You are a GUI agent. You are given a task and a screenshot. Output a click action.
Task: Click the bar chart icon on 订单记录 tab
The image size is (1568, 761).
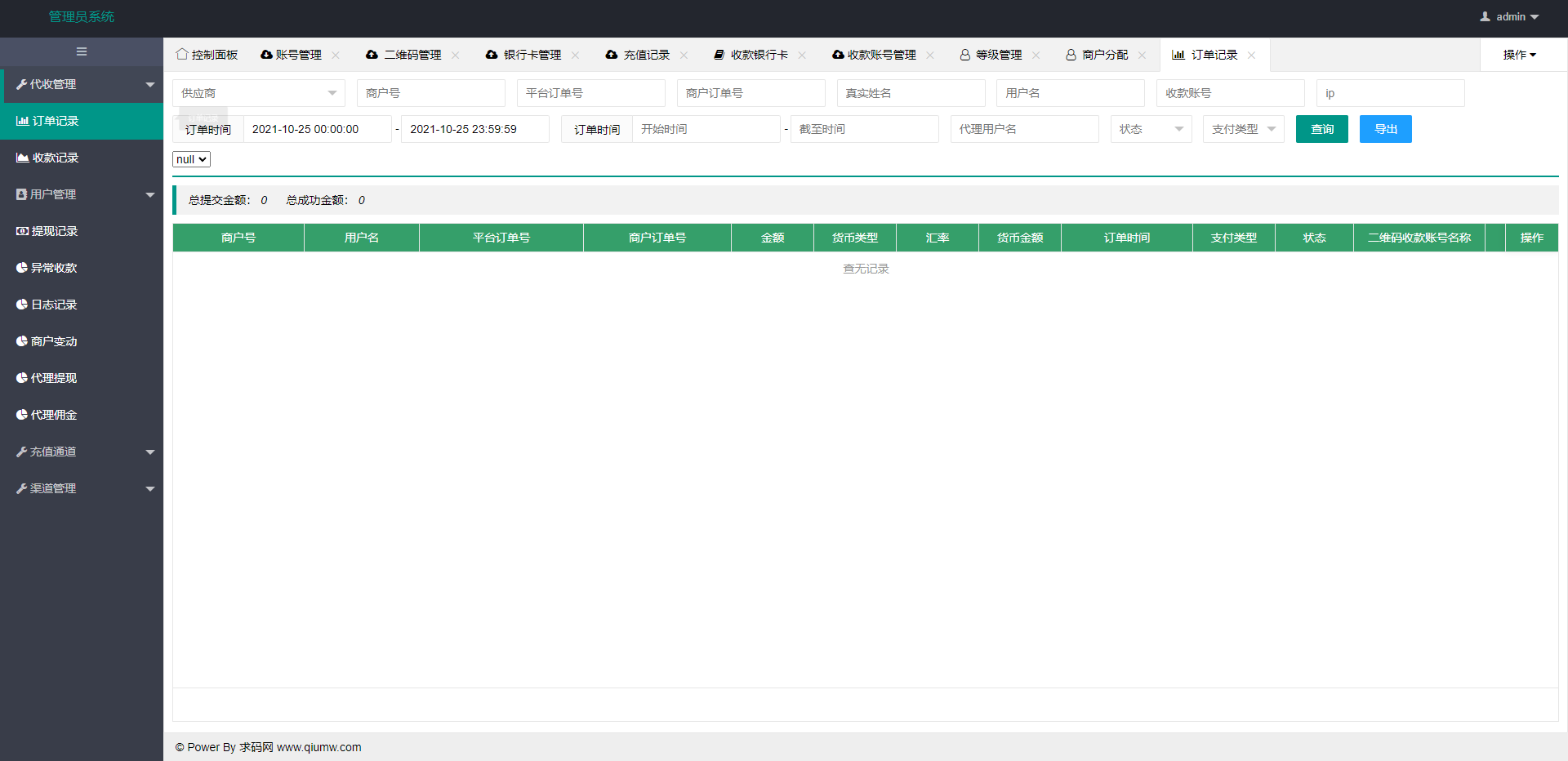click(x=1178, y=55)
